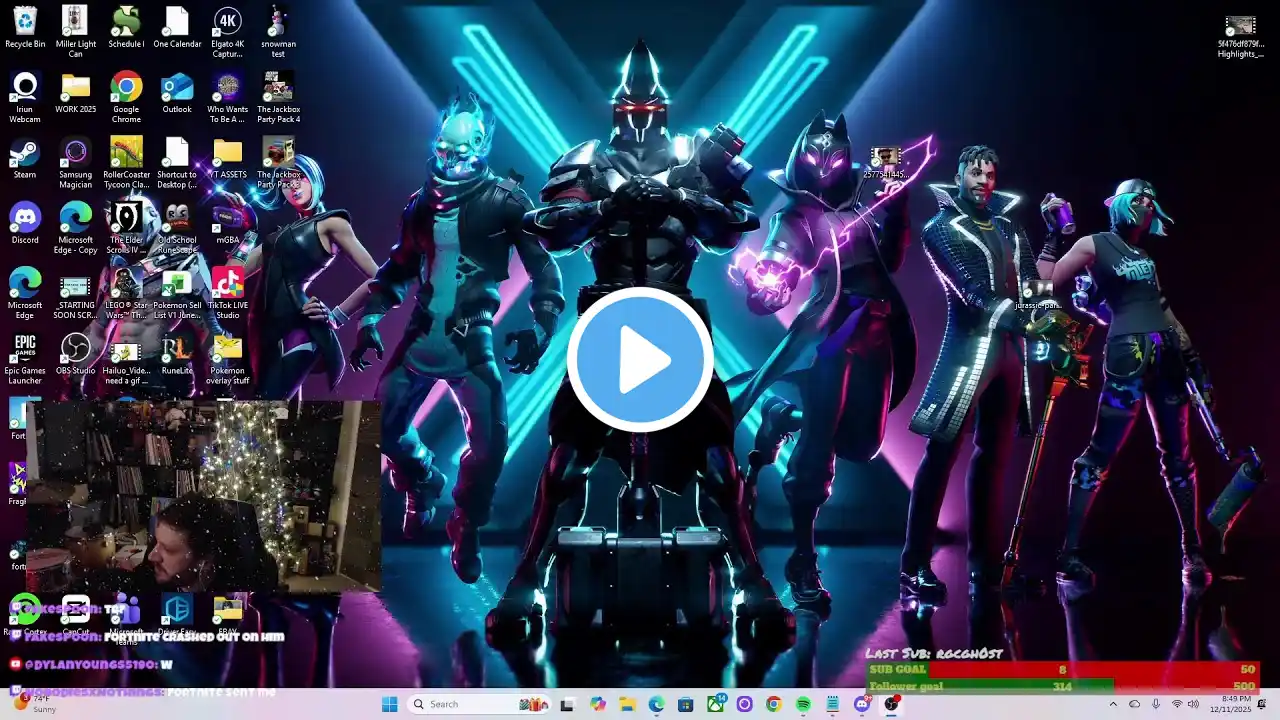Open Outlook desktop shortcut
Viewport: 1280px width, 720px height.
(x=177, y=92)
